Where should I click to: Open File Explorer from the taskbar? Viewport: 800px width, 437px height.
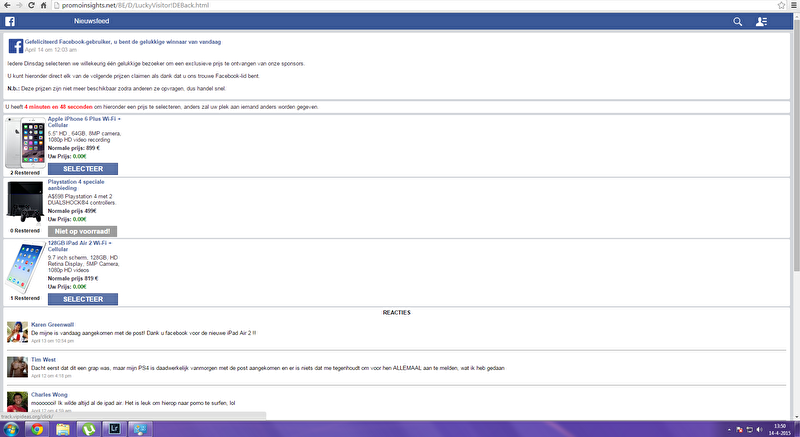click(x=63, y=429)
